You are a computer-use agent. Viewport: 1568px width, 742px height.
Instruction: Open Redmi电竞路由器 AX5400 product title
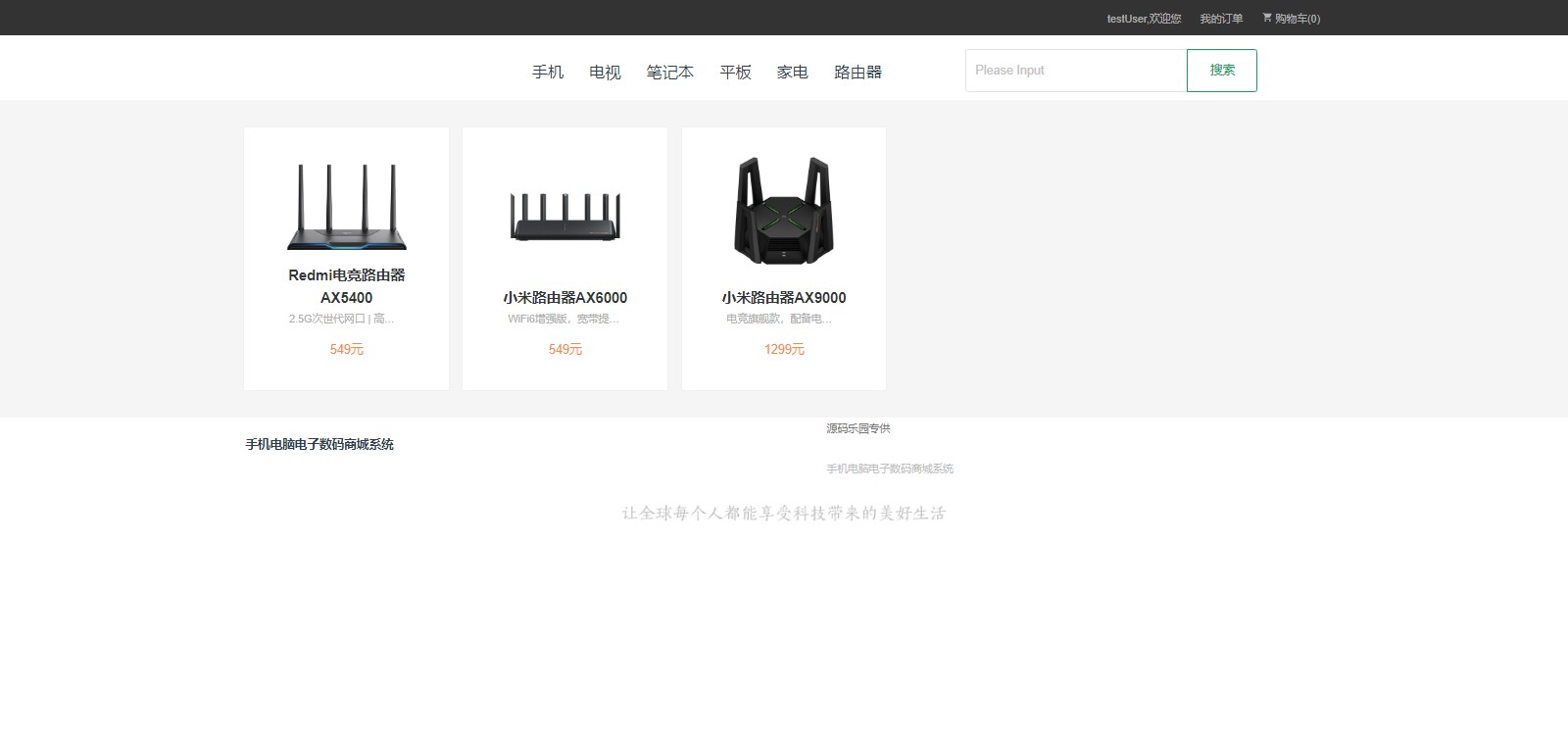347,286
